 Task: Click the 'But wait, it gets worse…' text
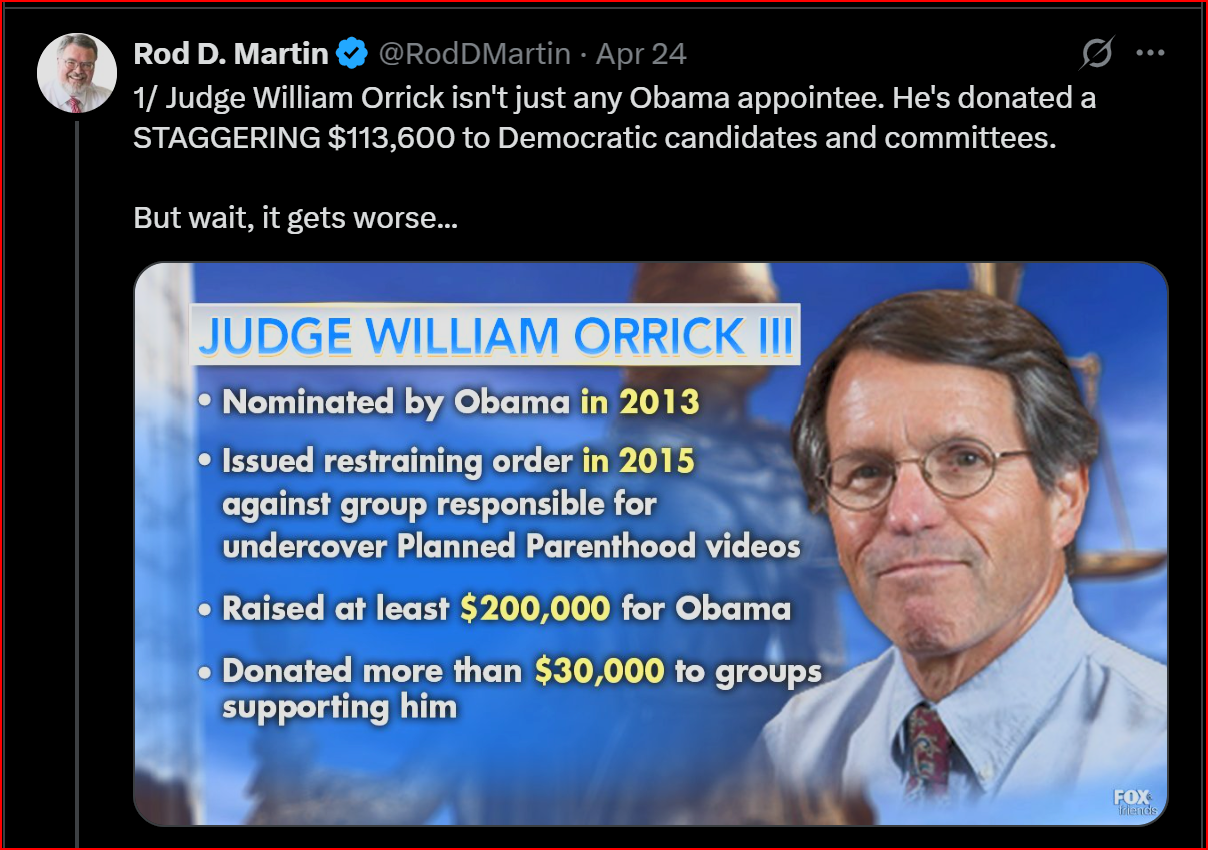295,218
